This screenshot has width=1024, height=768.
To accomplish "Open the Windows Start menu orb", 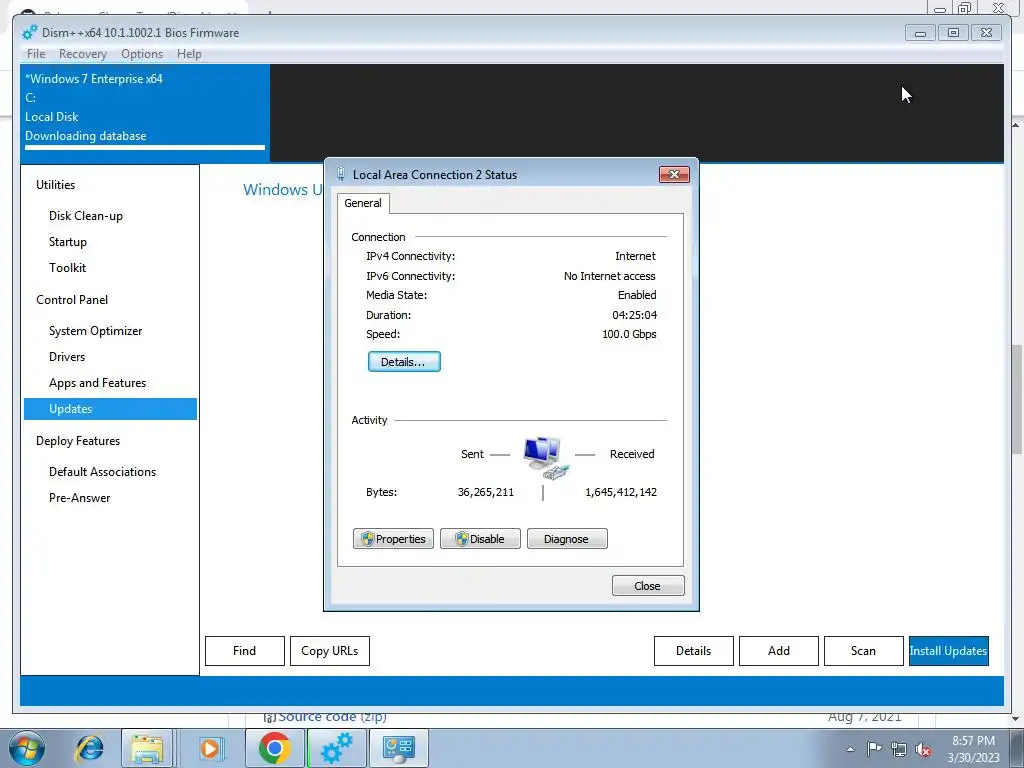I will click(27, 748).
